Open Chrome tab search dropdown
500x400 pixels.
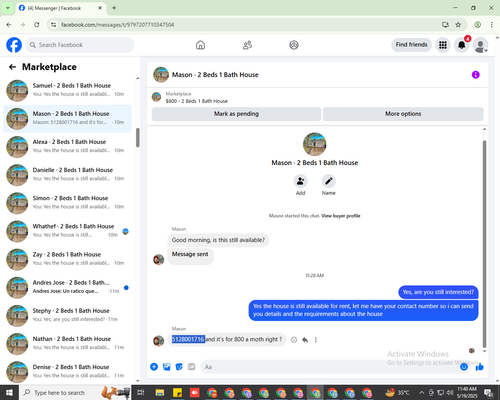(8, 8)
